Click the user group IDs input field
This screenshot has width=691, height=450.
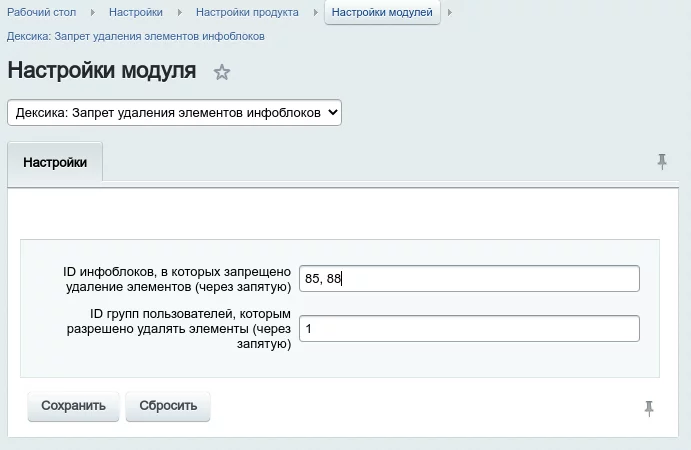(x=468, y=329)
